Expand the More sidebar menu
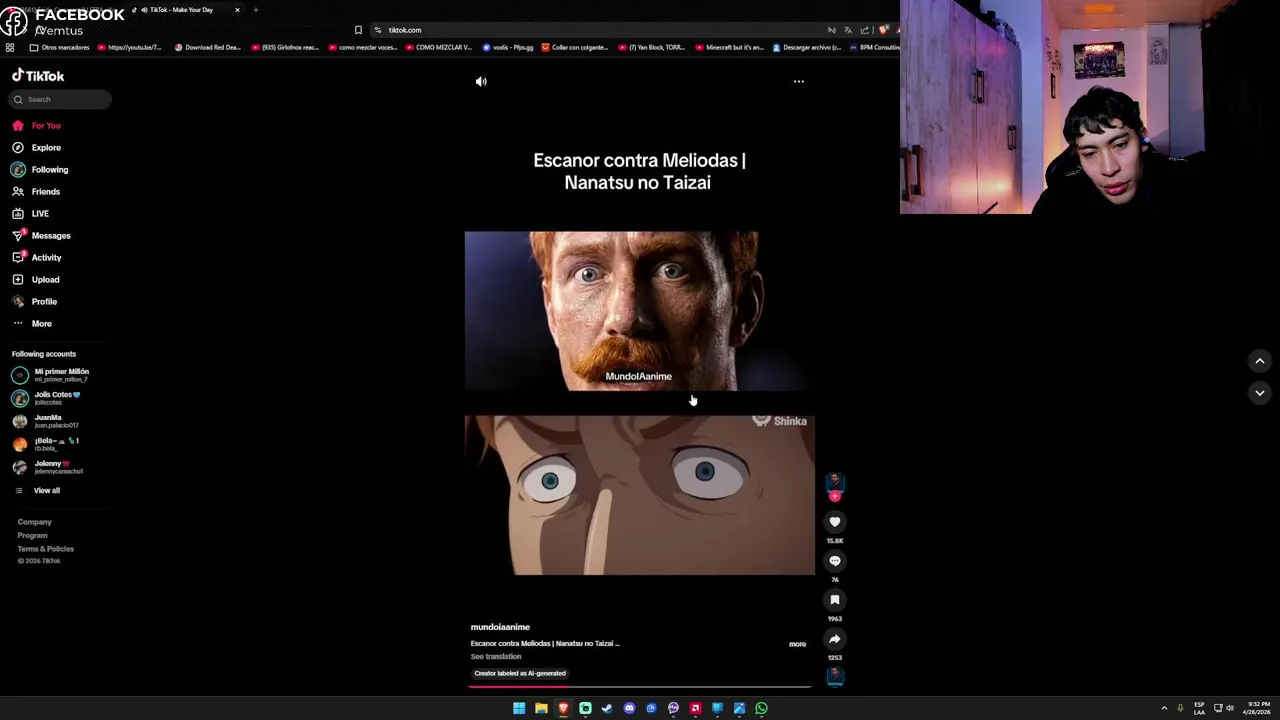The image size is (1280, 720). tap(32, 324)
